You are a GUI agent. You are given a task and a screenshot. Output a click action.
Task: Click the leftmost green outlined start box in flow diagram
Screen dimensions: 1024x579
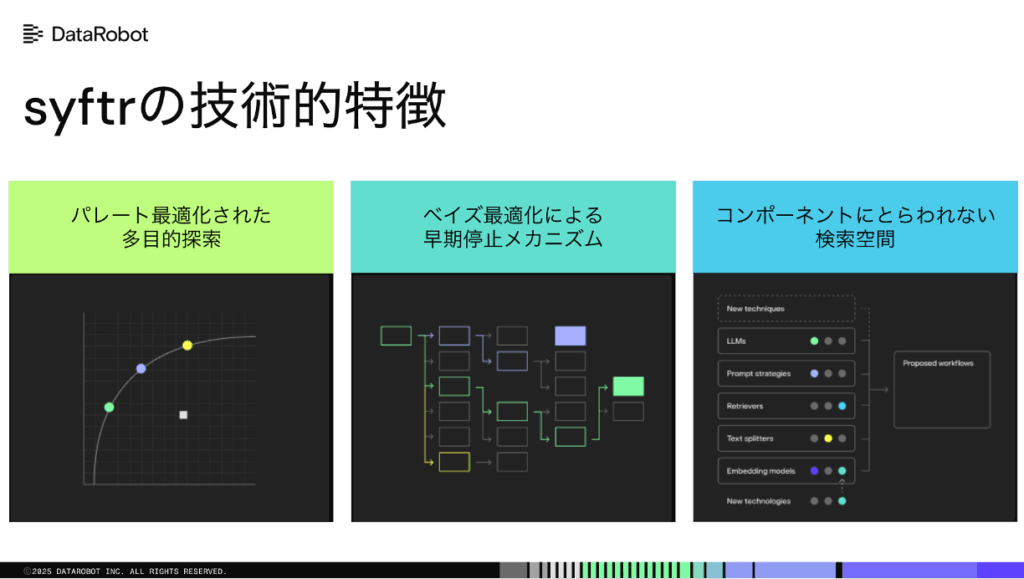point(396,336)
